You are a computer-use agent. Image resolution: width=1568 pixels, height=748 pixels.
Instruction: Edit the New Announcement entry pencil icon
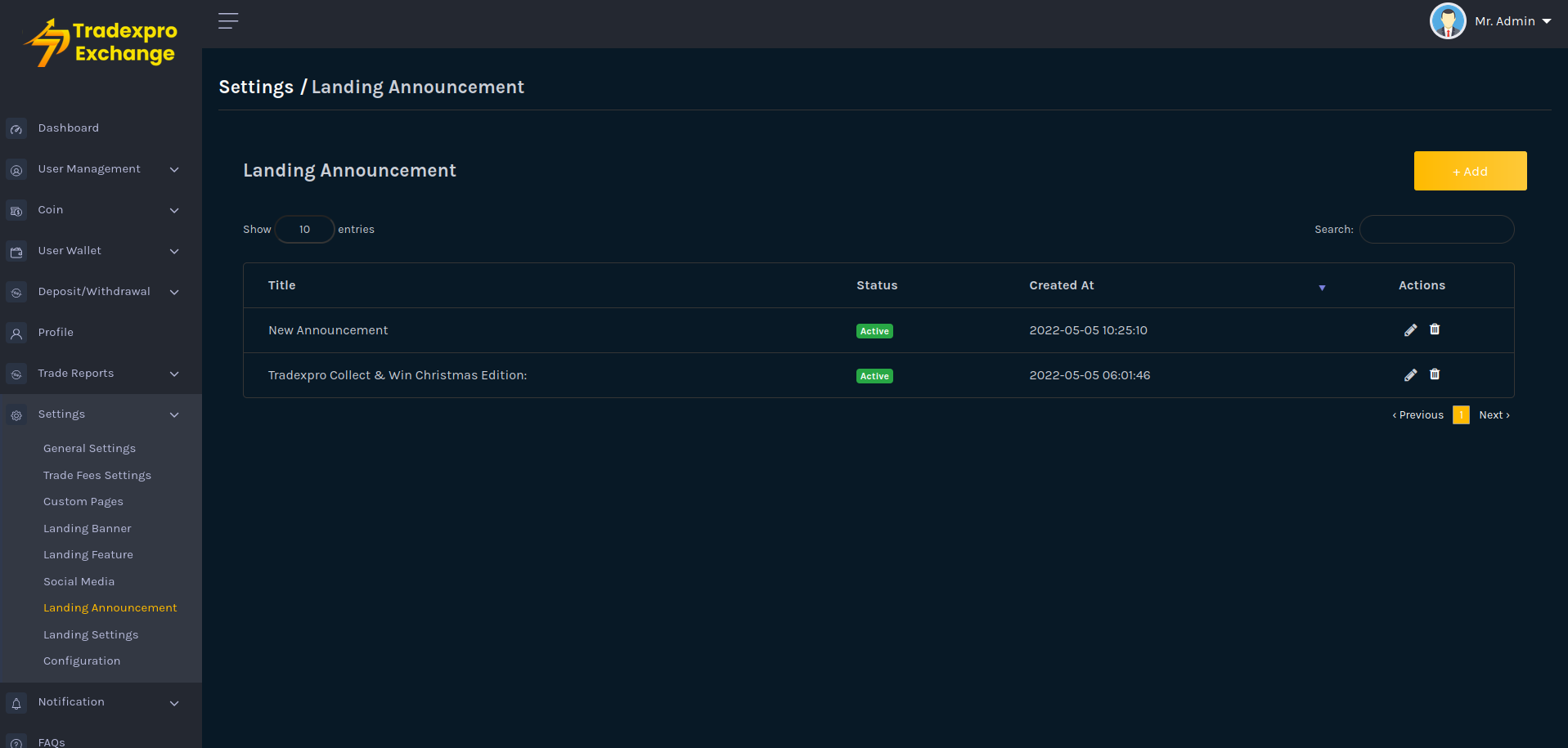(1410, 330)
